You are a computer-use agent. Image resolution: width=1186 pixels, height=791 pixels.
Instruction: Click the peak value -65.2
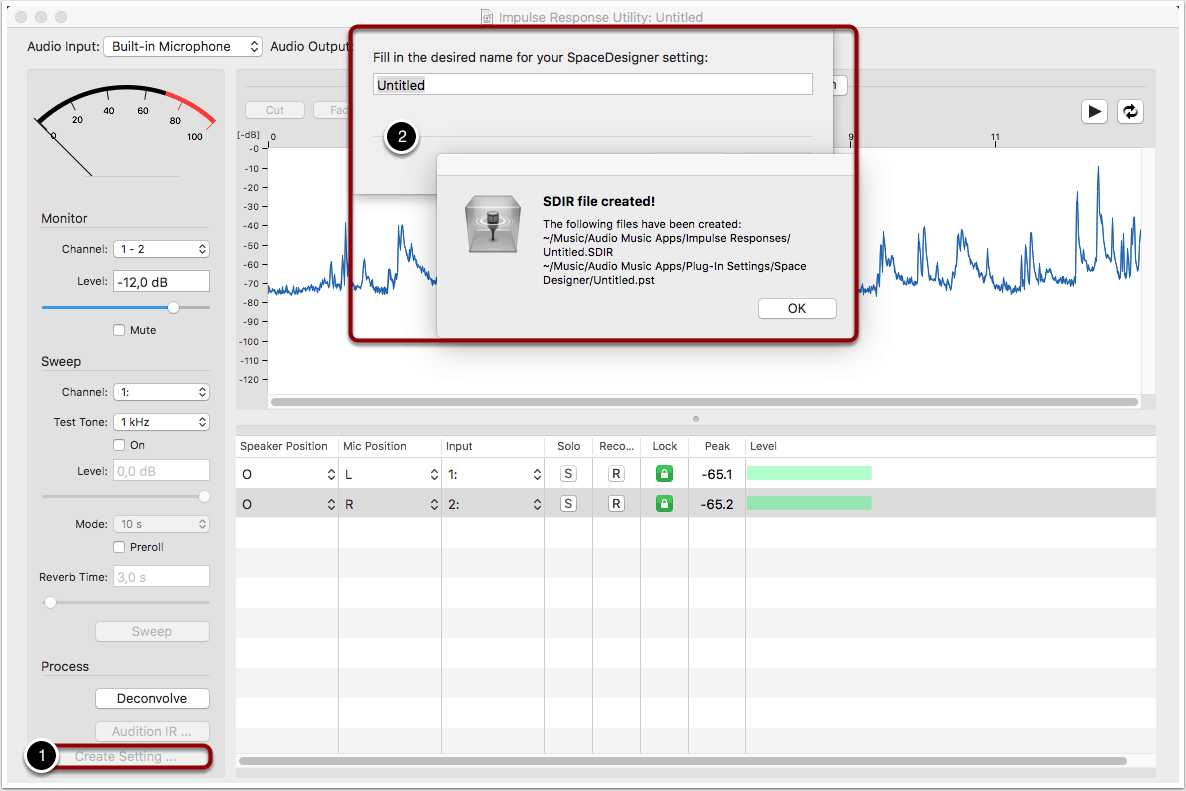pyautogui.click(x=716, y=504)
